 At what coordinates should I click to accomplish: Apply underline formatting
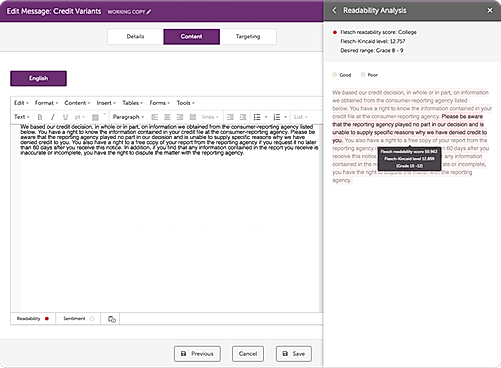coord(65,117)
